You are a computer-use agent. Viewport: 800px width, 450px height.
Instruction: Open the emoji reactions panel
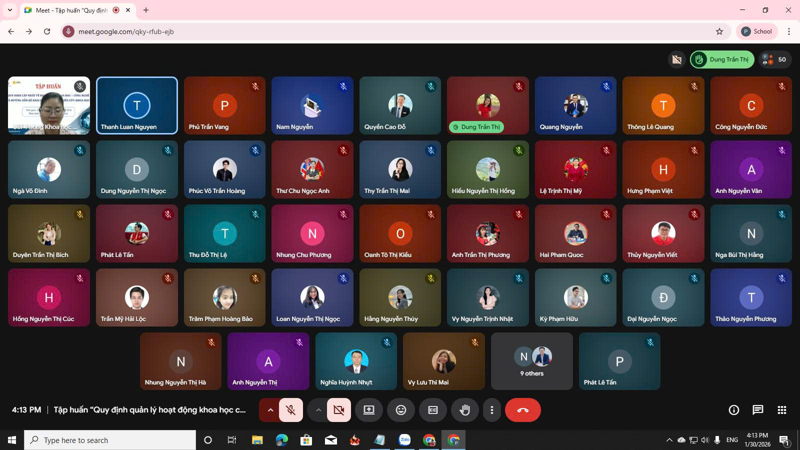pyautogui.click(x=401, y=410)
